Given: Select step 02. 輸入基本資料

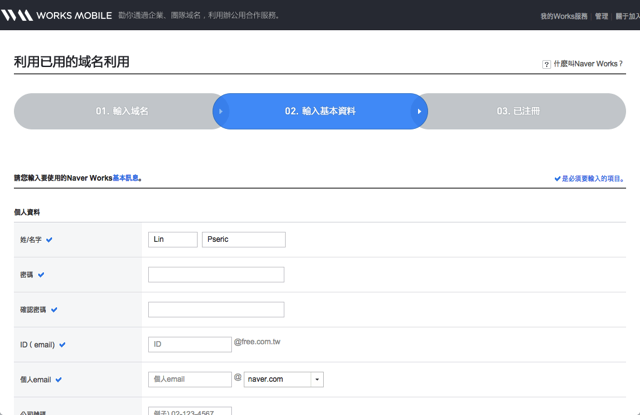Looking at the screenshot, I should (x=320, y=111).
